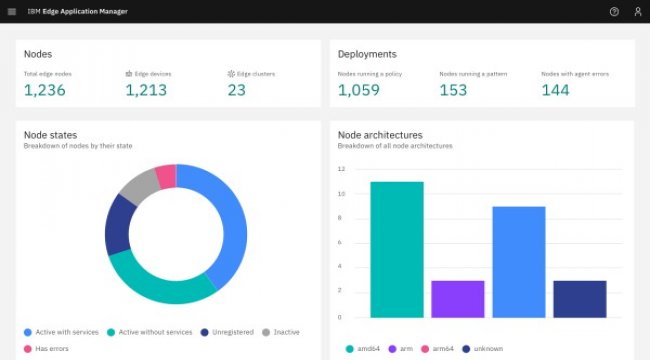The image size is (650, 360).
Task: Click the 'Total edge nodes' label
Action: pos(48,74)
